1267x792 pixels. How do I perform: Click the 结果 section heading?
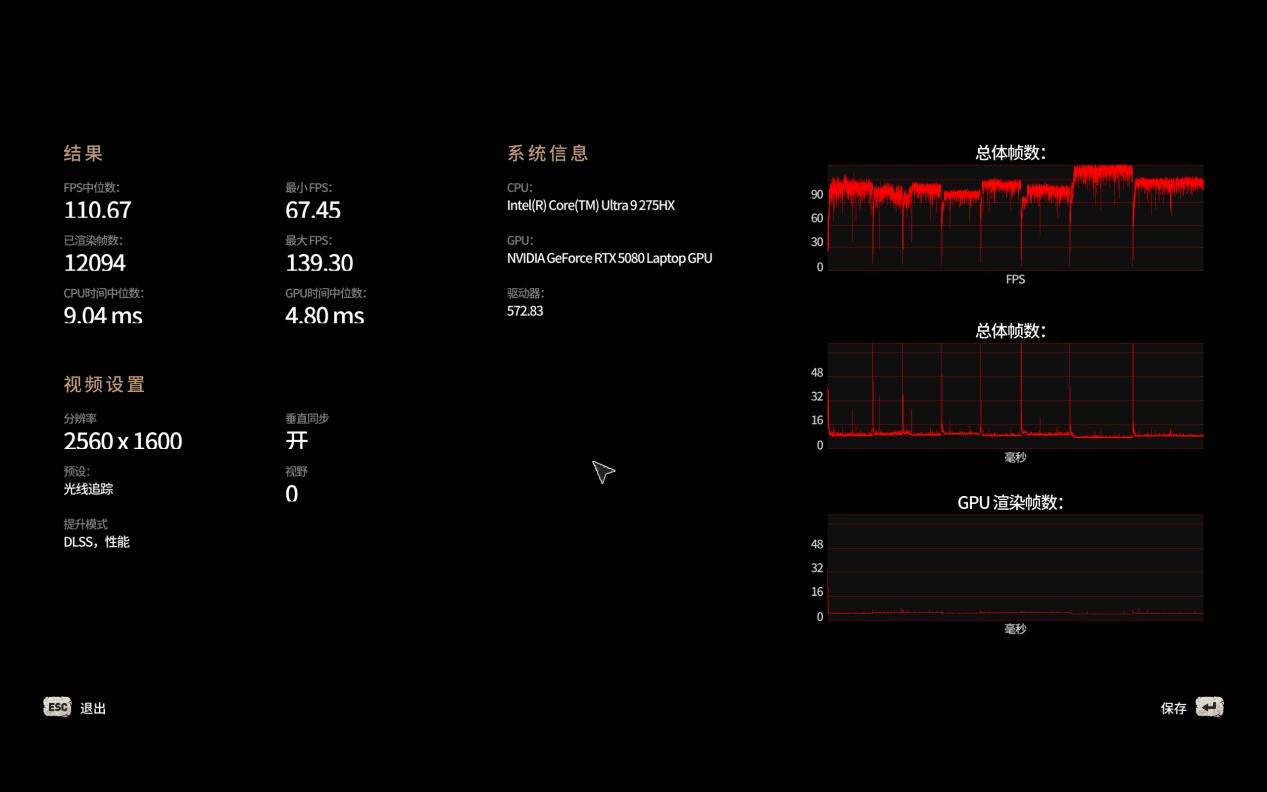click(x=83, y=153)
